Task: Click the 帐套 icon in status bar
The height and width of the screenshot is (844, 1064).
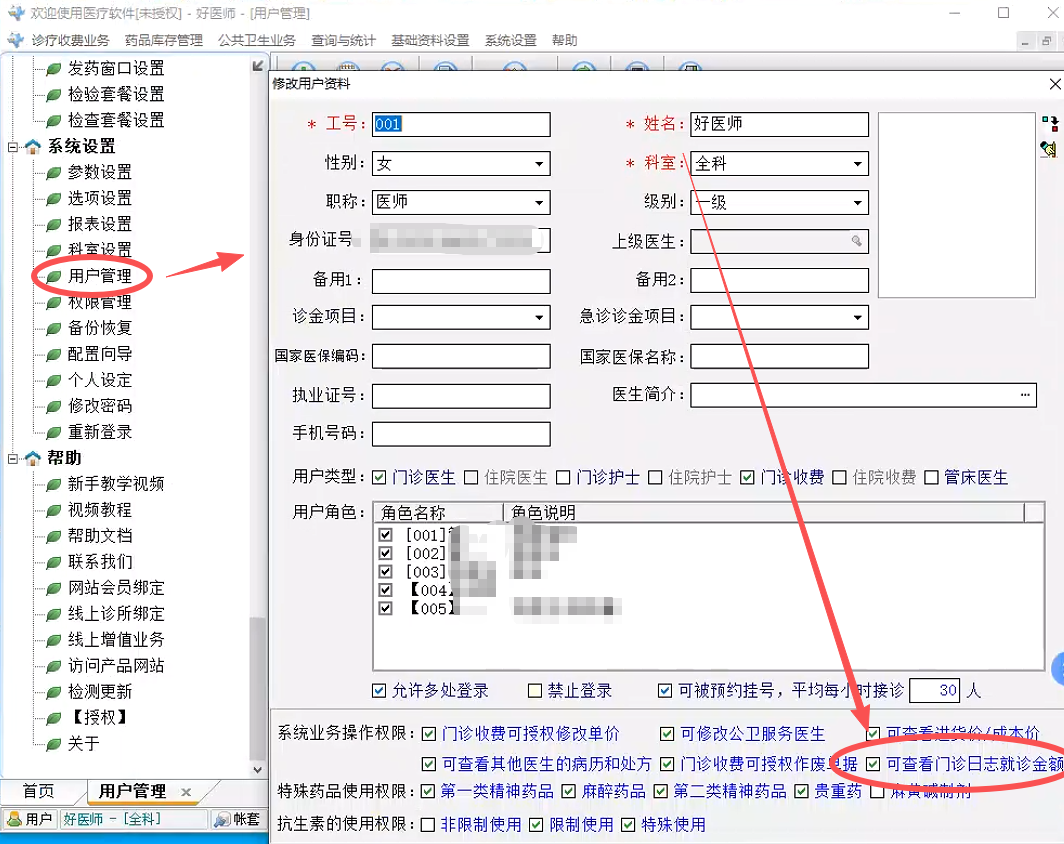Action: (x=221, y=819)
